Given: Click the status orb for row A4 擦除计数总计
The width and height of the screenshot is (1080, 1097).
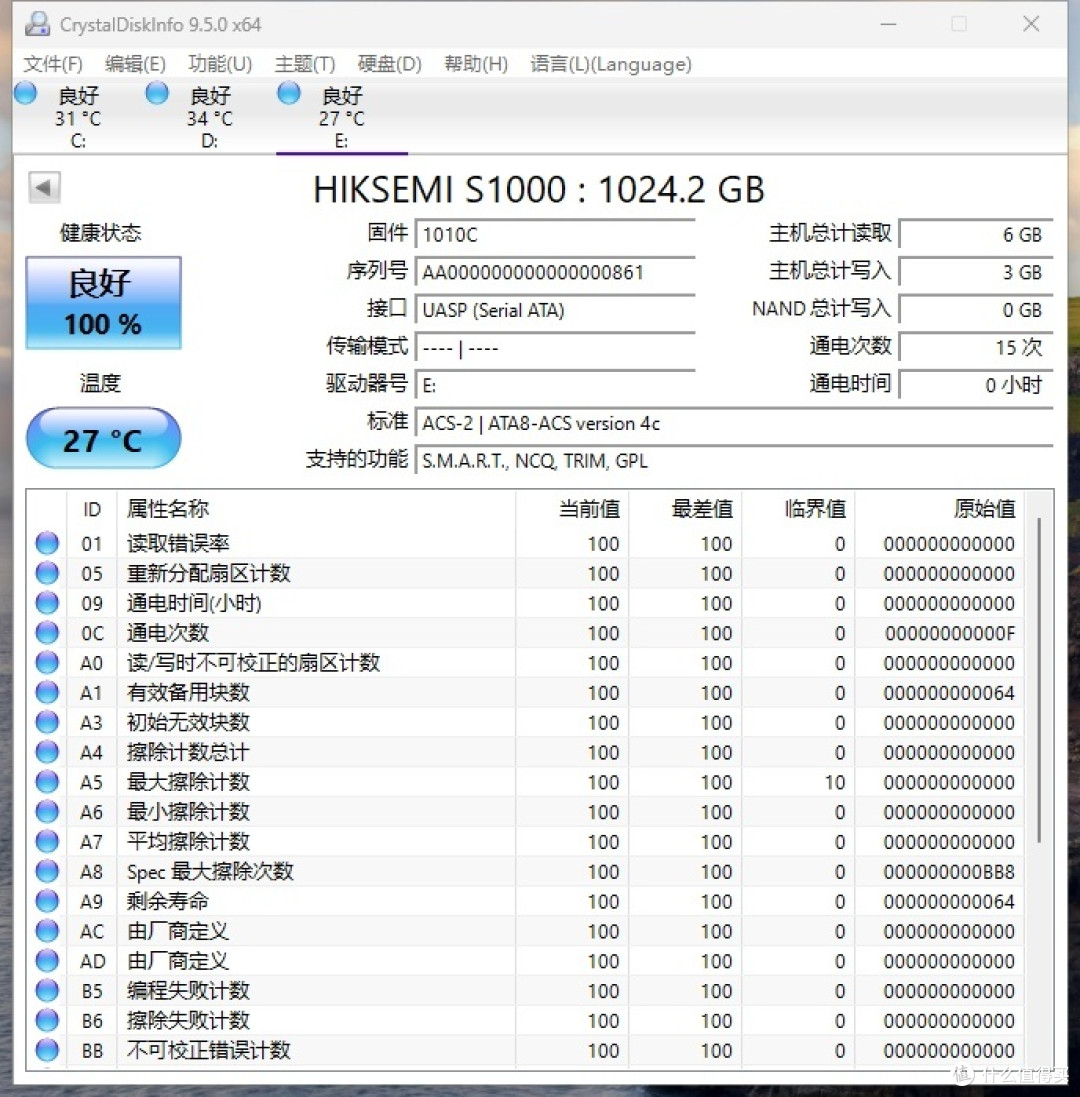Looking at the screenshot, I should pyautogui.click(x=47, y=752).
